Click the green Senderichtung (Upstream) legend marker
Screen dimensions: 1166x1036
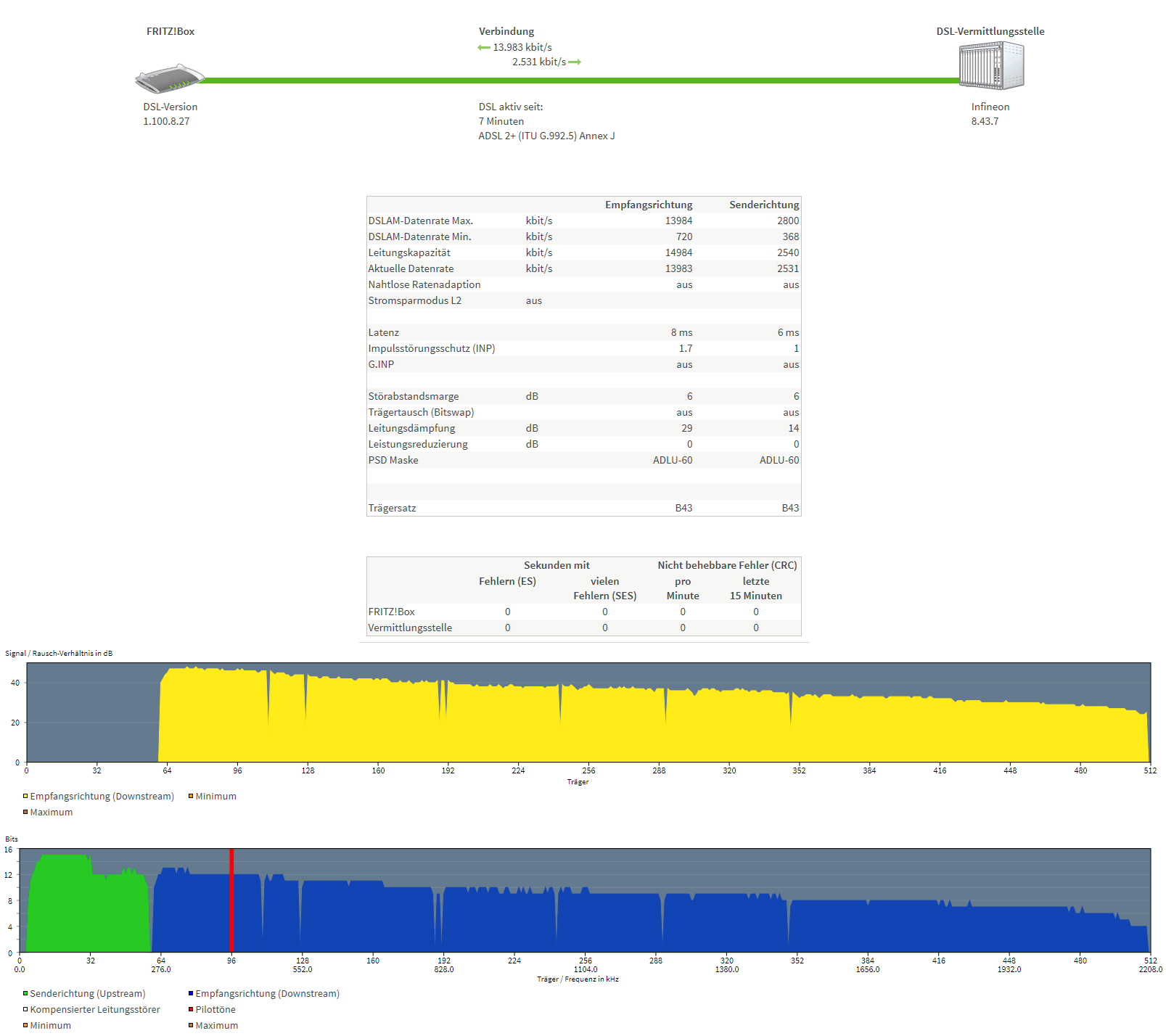pyautogui.click(x=25, y=994)
